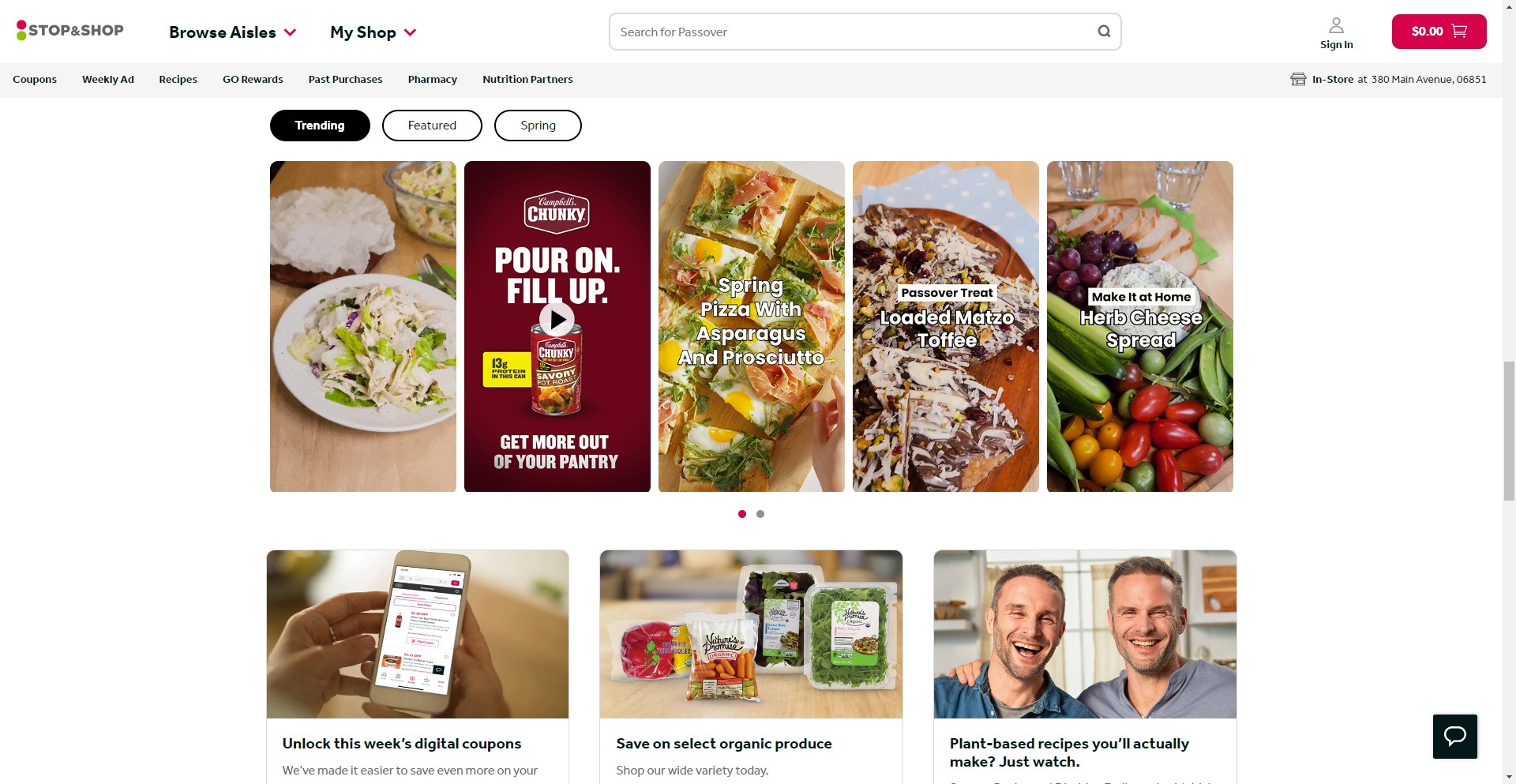
Task: Open the Coupons menu item
Action: coord(35,79)
